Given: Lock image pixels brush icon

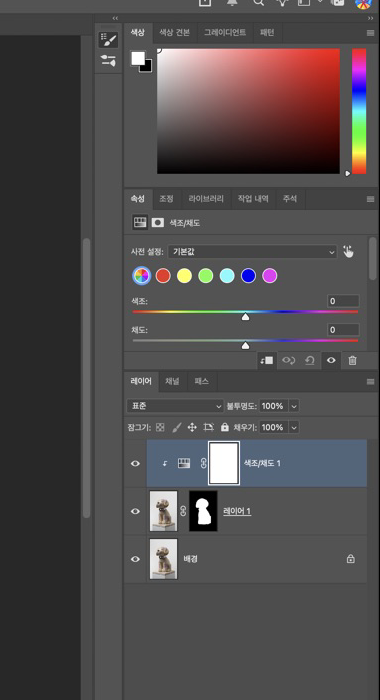Looking at the screenshot, I should 176,427.
